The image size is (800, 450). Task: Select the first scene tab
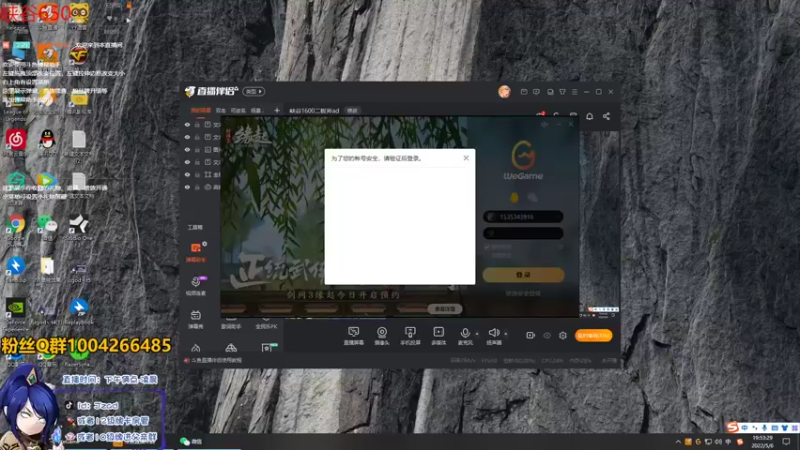pyautogui.click(x=201, y=110)
